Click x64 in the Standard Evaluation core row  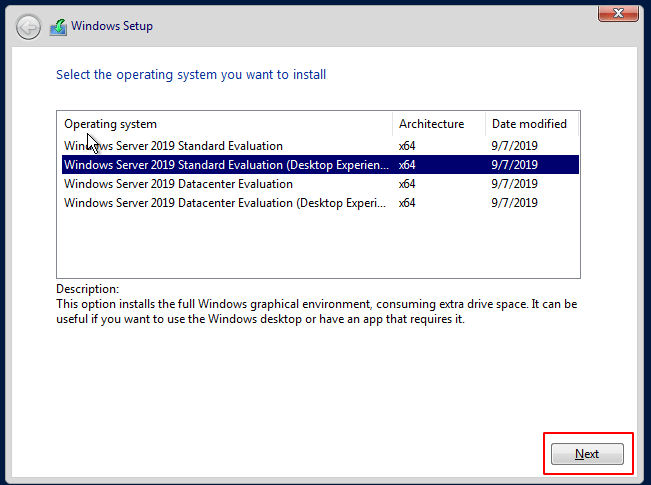407,146
